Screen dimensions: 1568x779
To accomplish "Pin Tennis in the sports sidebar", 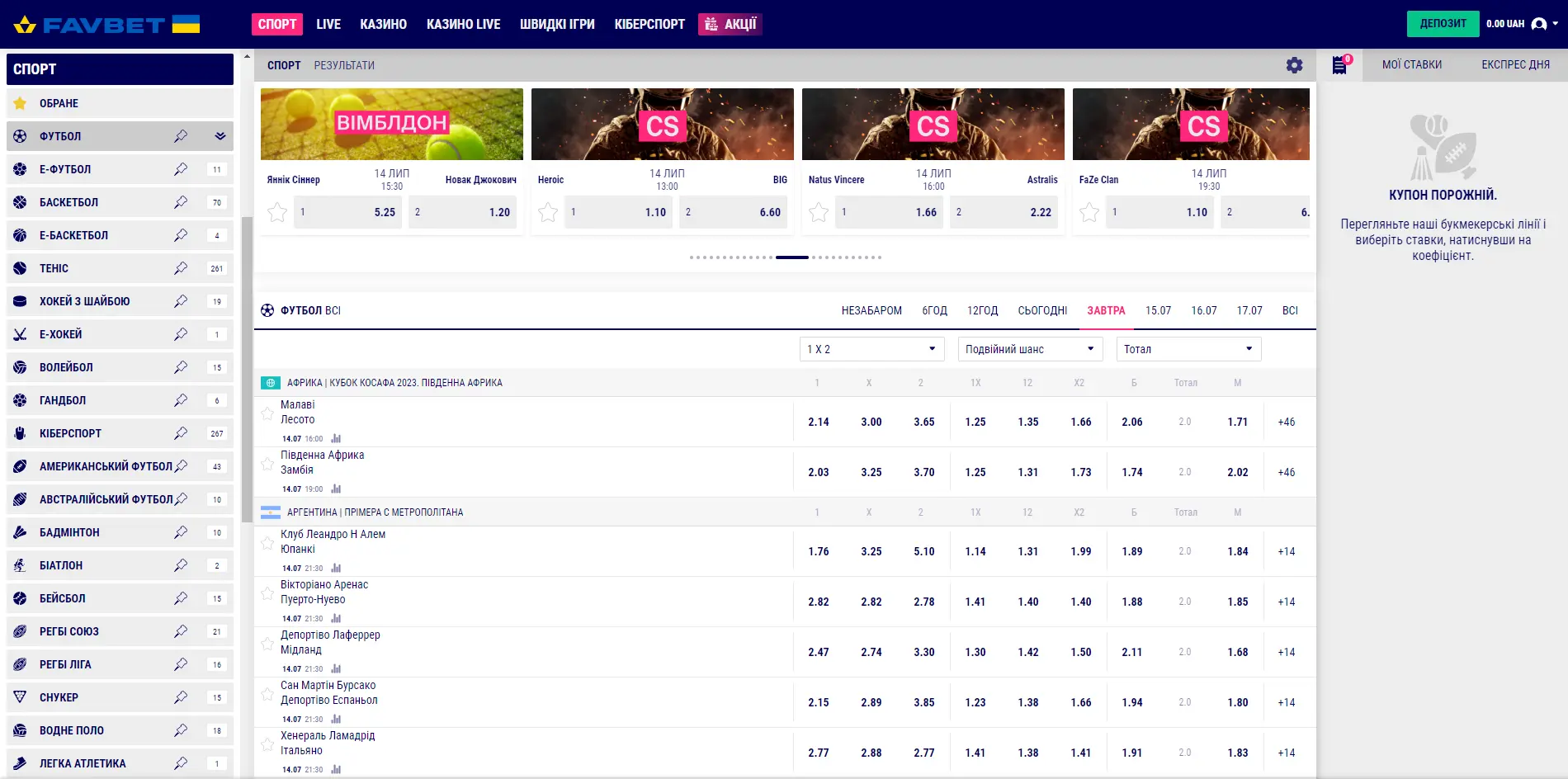I will point(181,268).
